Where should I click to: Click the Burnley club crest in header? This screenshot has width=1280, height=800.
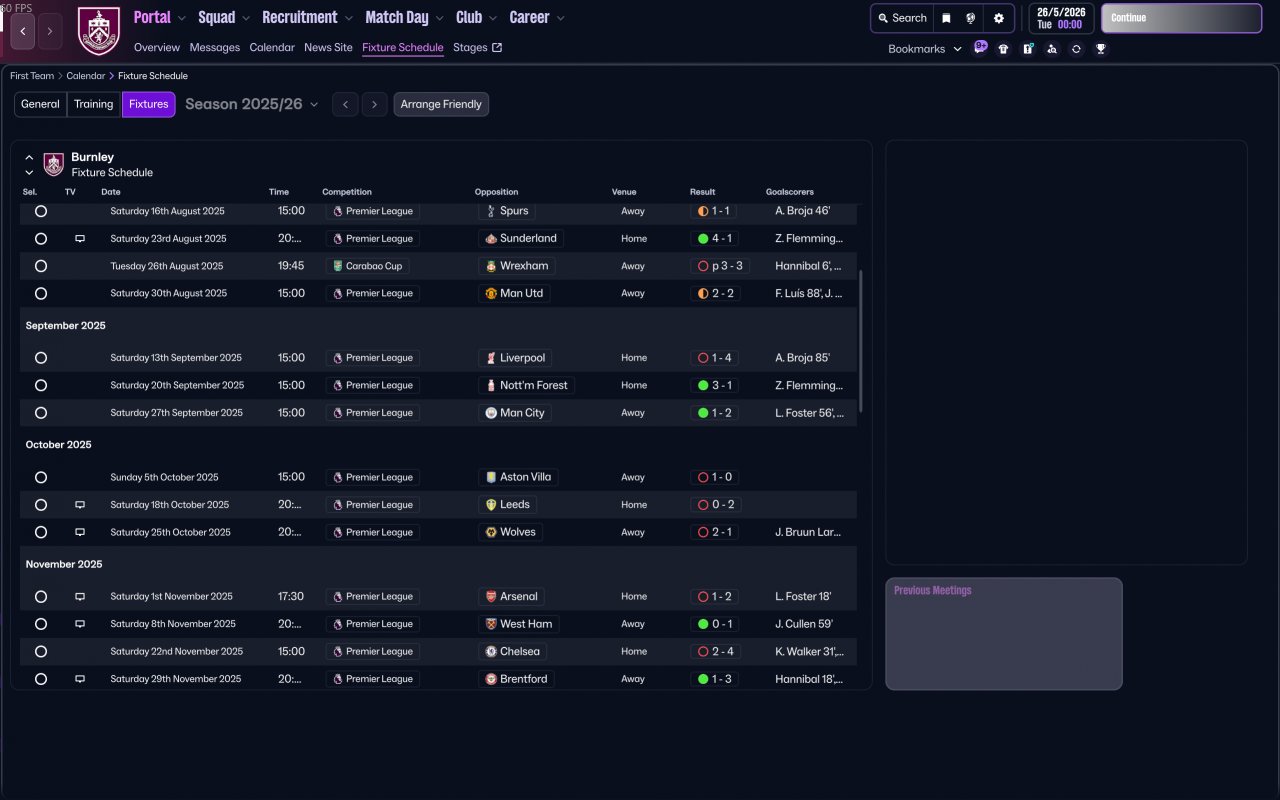tap(99, 31)
